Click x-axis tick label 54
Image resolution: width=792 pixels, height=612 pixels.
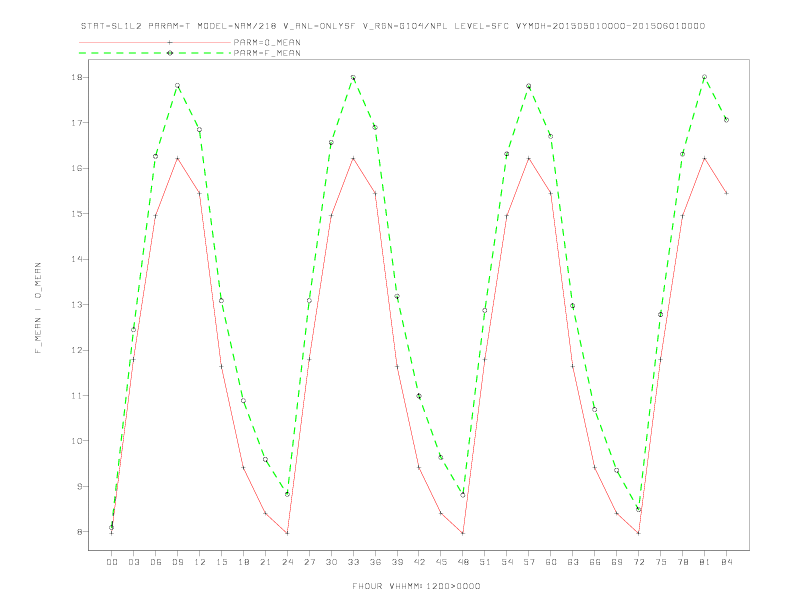507,562
